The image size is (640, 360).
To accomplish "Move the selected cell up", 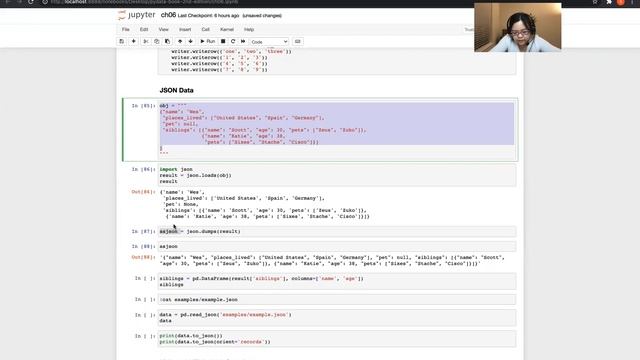I will (x=180, y=42).
